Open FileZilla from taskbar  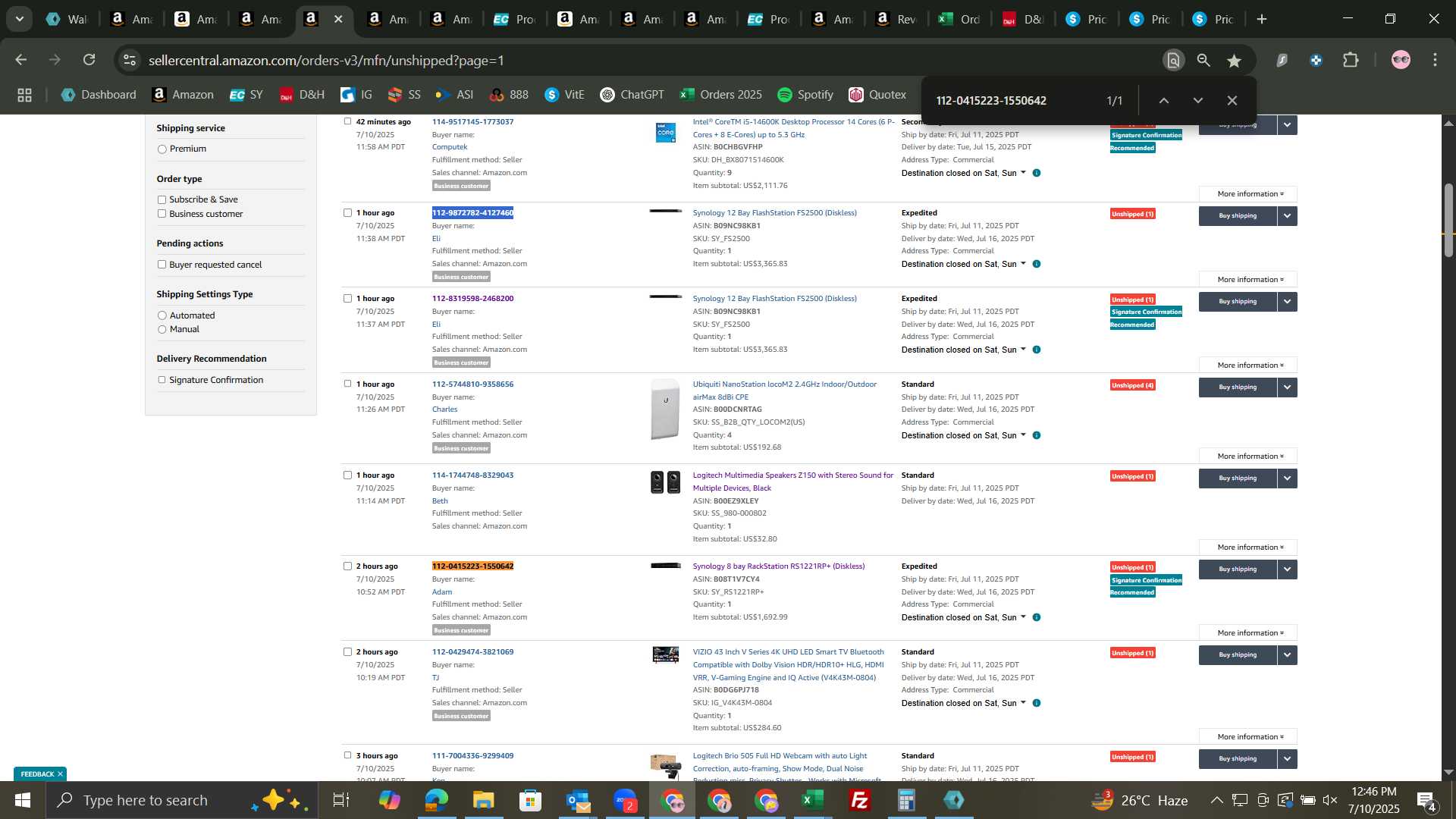(x=859, y=800)
